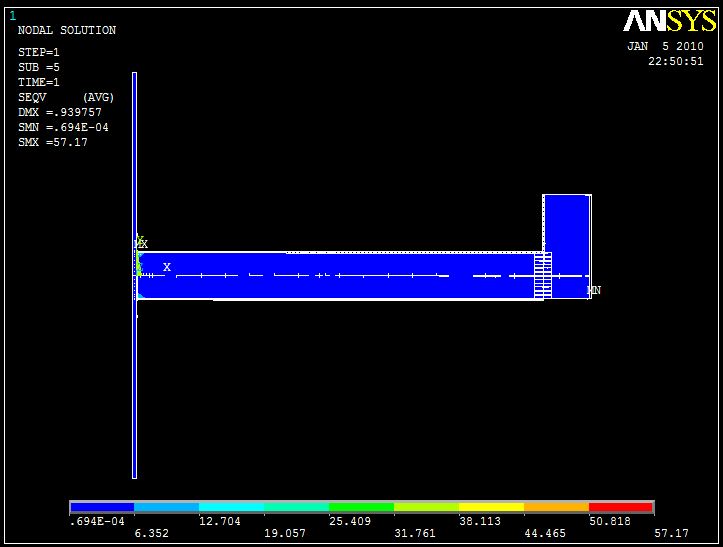Click the hatched mesh region near the block
Screen dimensions: 723x547
543,275
